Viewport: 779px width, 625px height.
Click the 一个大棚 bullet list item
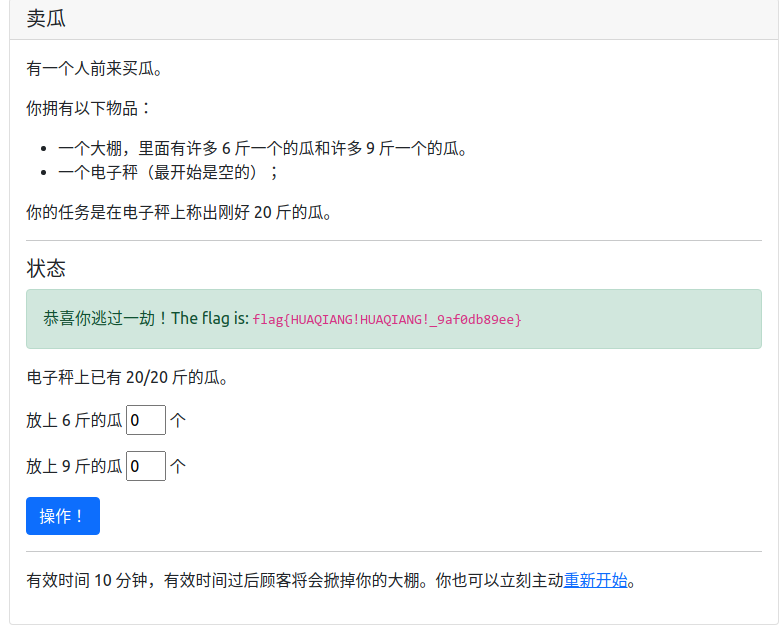click(263, 149)
